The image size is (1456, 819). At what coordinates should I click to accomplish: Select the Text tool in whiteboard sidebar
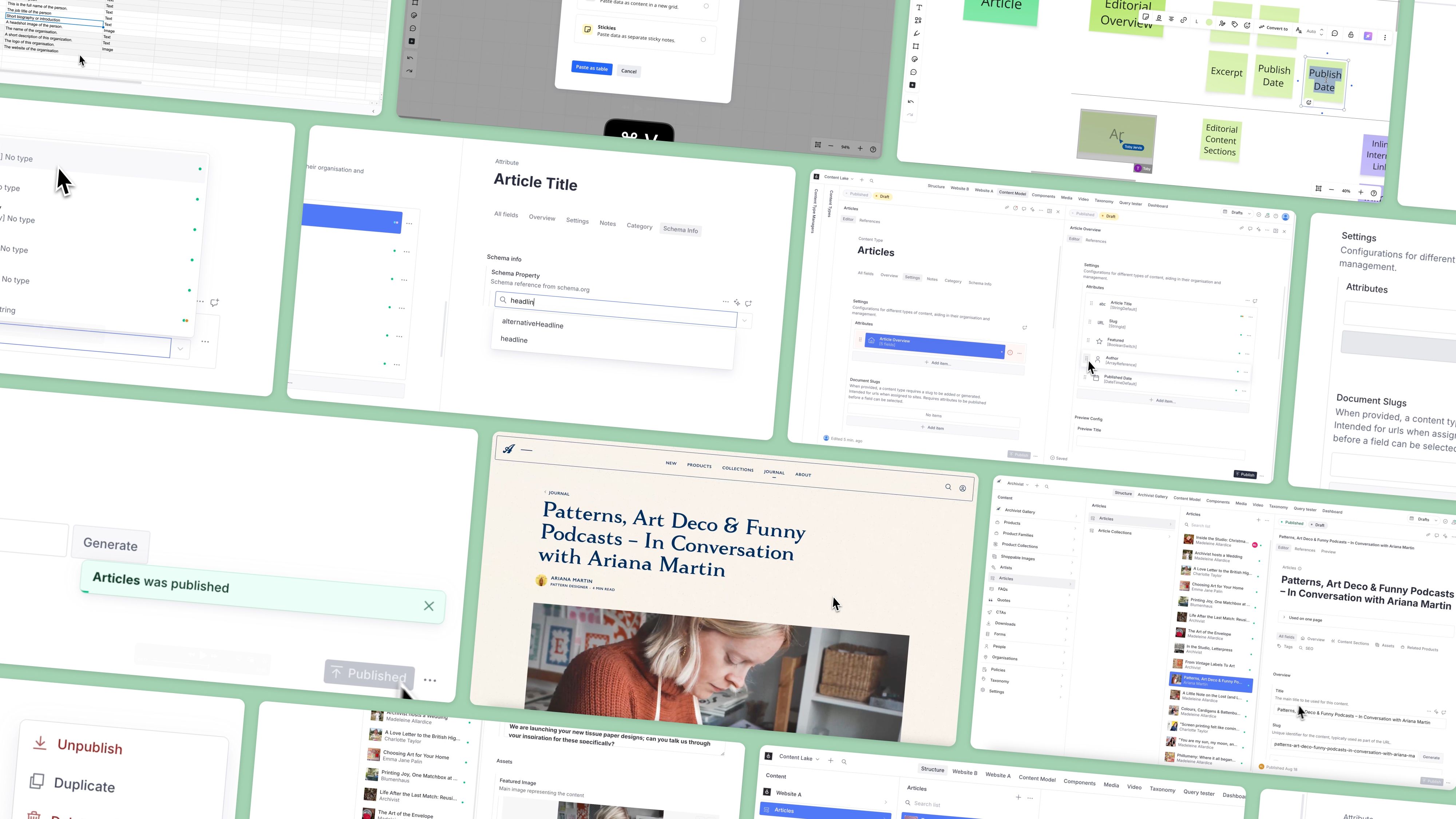click(x=919, y=7)
